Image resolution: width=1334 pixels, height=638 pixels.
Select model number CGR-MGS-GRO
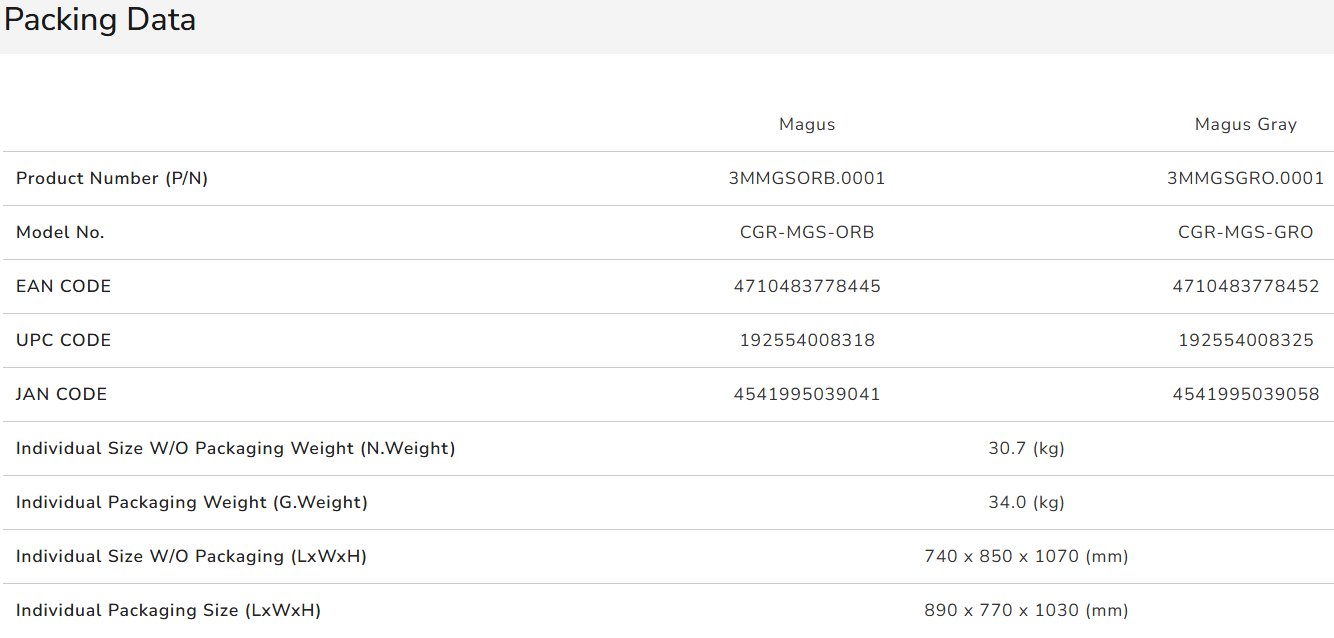(1245, 233)
